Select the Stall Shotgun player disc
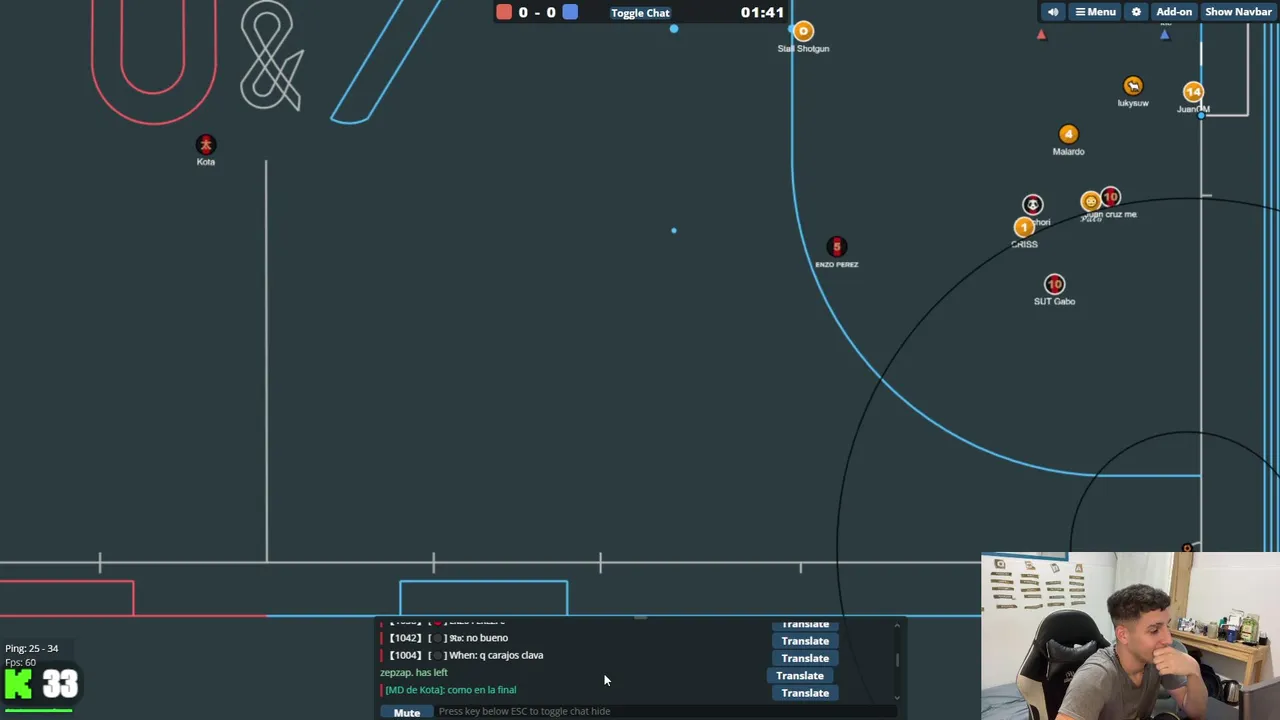1280x720 pixels. point(803,32)
